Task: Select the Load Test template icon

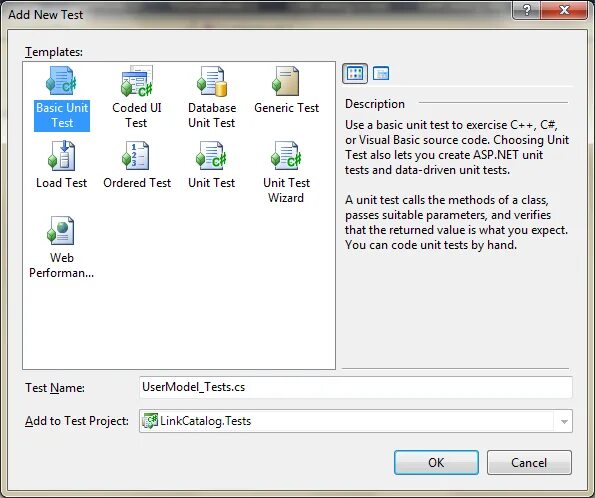Action: tap(61, 155)
